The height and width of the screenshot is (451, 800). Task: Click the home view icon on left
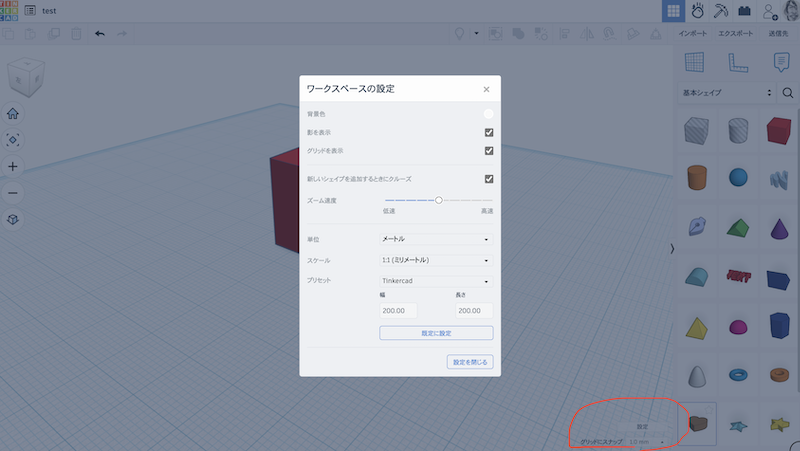pyautogui.click(x=13, y=114)
